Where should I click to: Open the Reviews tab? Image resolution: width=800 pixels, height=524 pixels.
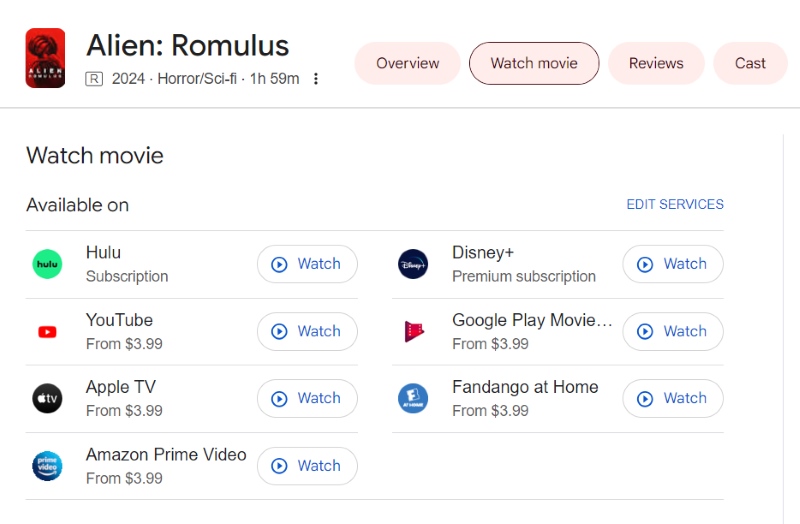coord(656,63)
